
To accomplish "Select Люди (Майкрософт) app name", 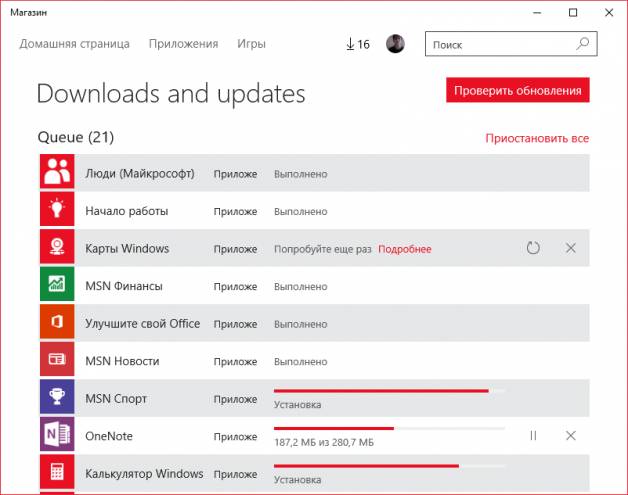I will coord(140,174).
